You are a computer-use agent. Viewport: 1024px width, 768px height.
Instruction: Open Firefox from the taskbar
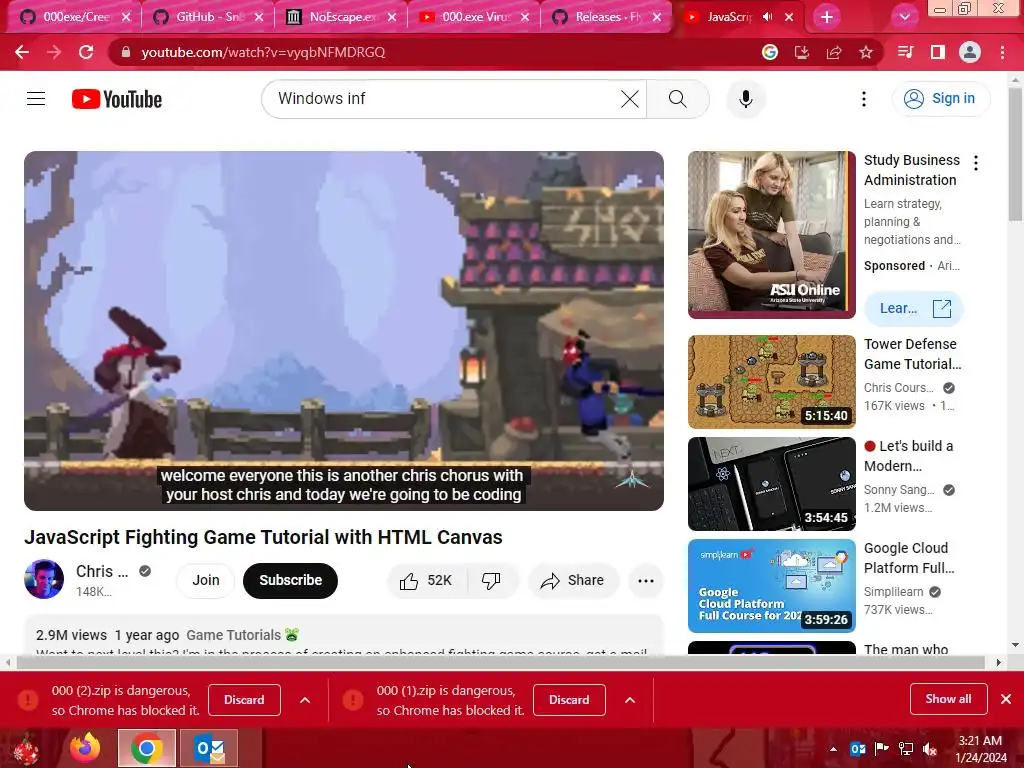85,748
